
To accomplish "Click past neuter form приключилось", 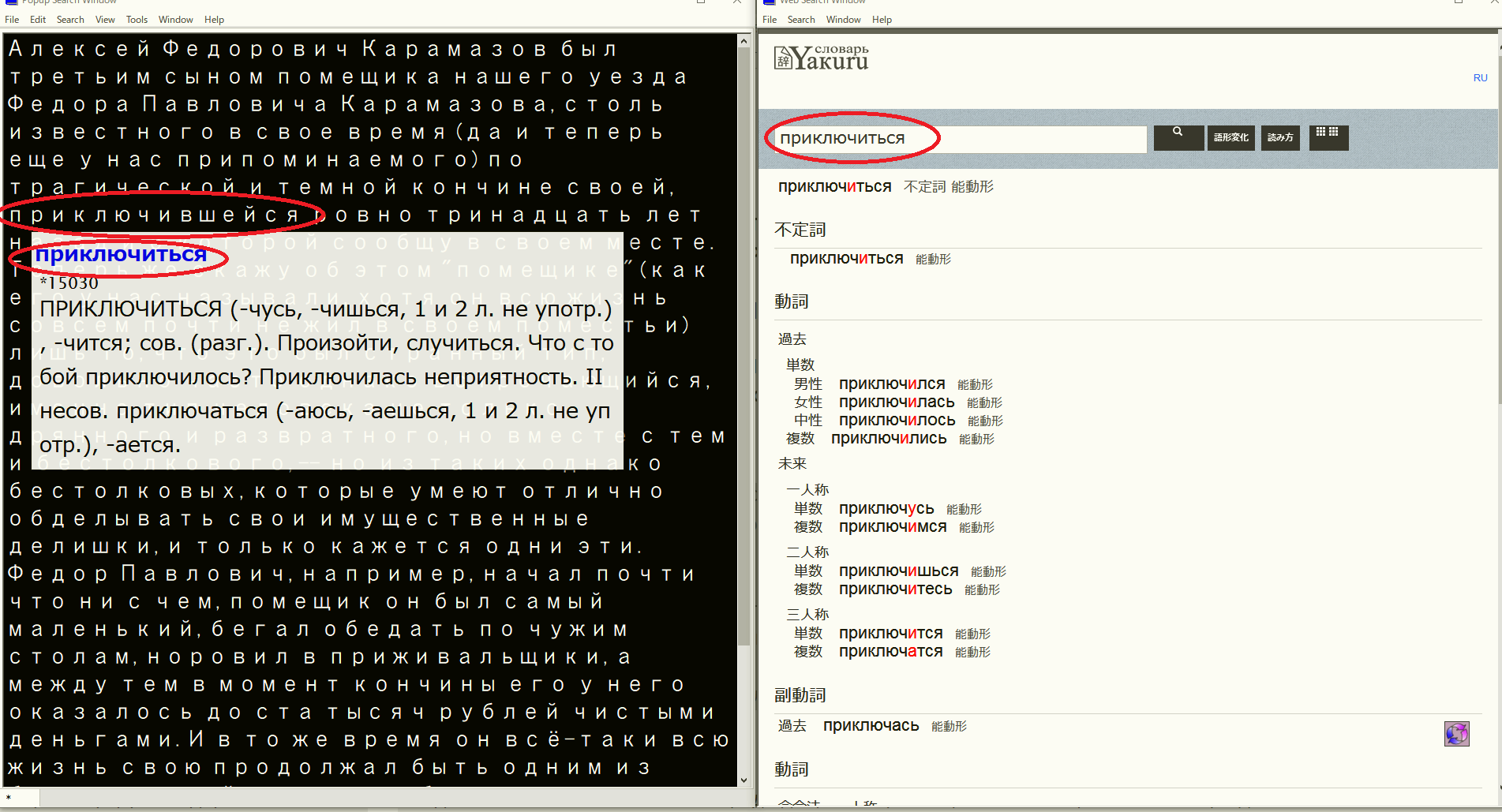I will 897,420.
